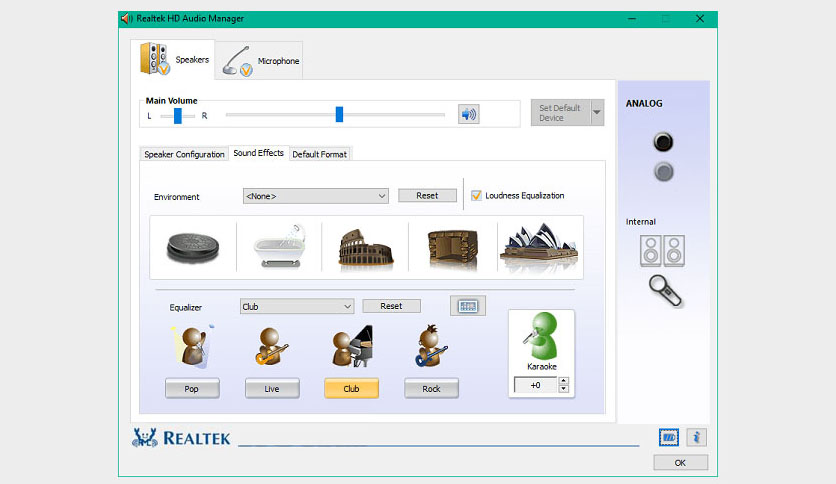Switch to the Speakers device tab
This screenshot has height=484, width=836.
(x=173, y=59)
